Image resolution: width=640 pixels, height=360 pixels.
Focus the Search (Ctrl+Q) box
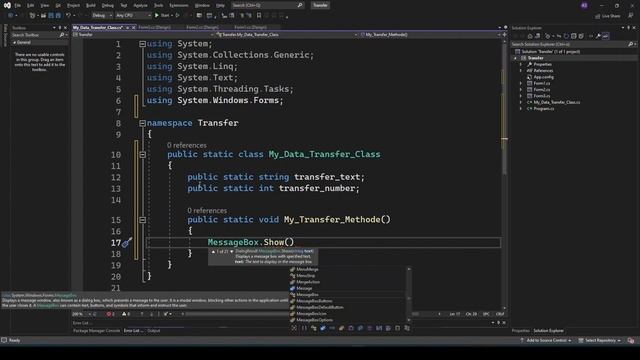[267, 5]
